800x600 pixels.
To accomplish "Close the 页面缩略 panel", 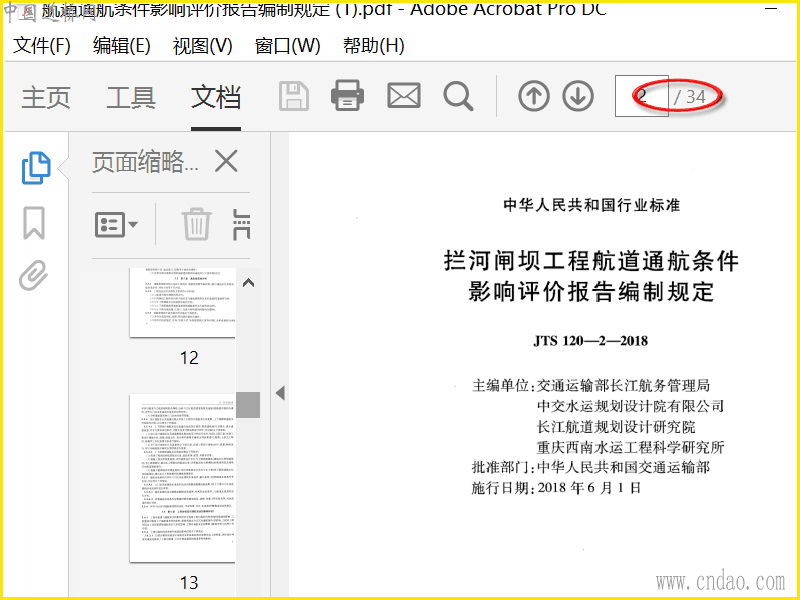I will (226, 162).
